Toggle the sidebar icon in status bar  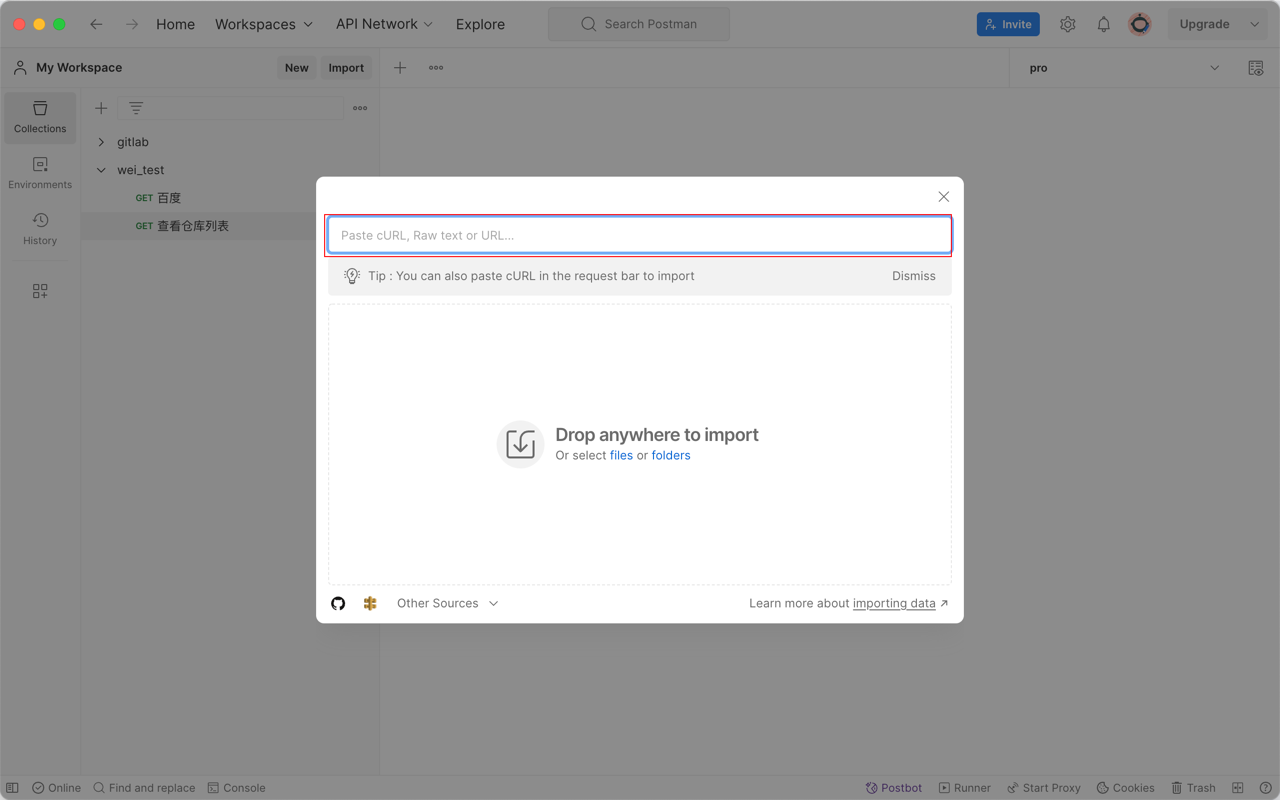[12, 788]
